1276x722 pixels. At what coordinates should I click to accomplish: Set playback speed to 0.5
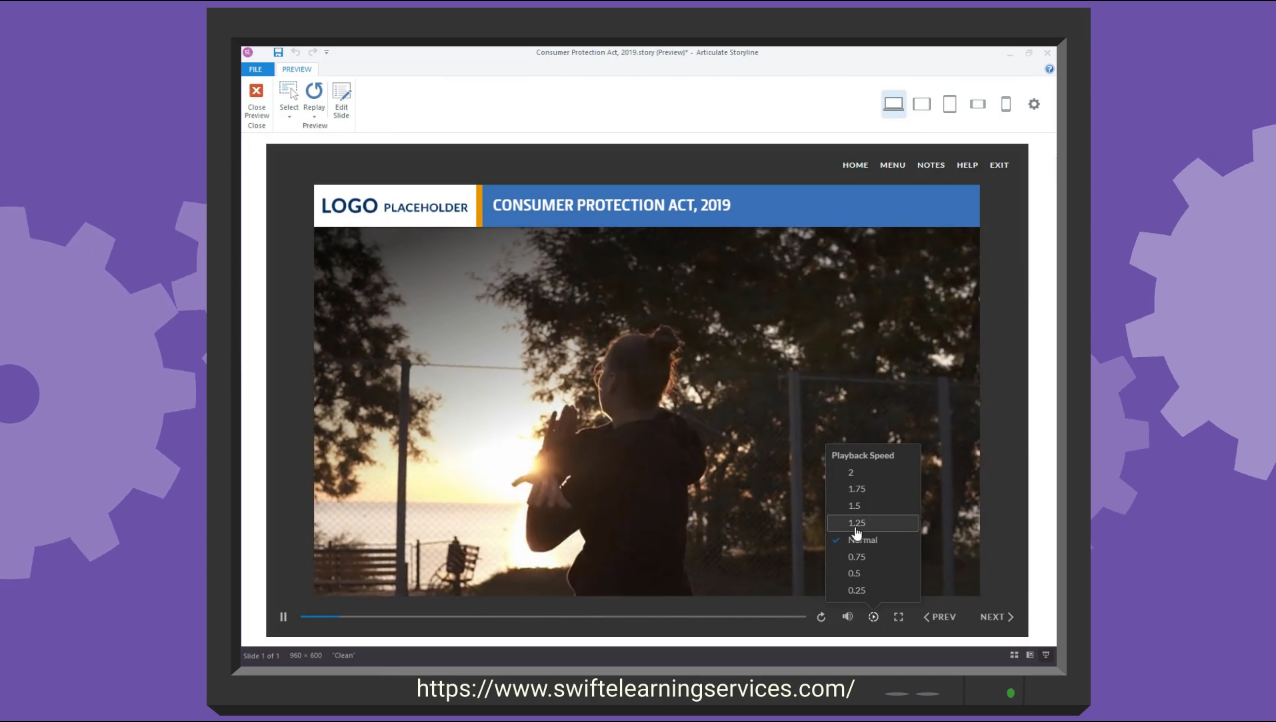point(854,574)
